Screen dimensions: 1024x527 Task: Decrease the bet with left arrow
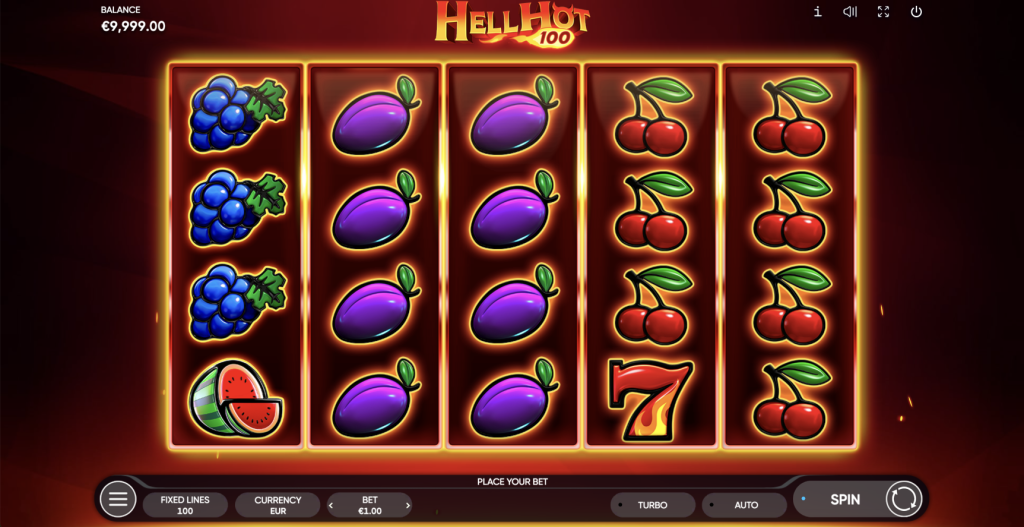[331, 505]
